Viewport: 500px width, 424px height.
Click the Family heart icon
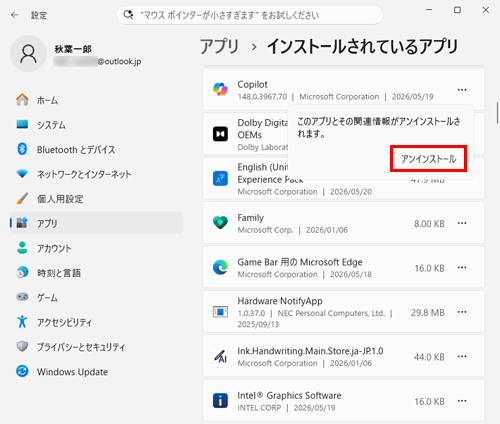pos(220,223)
